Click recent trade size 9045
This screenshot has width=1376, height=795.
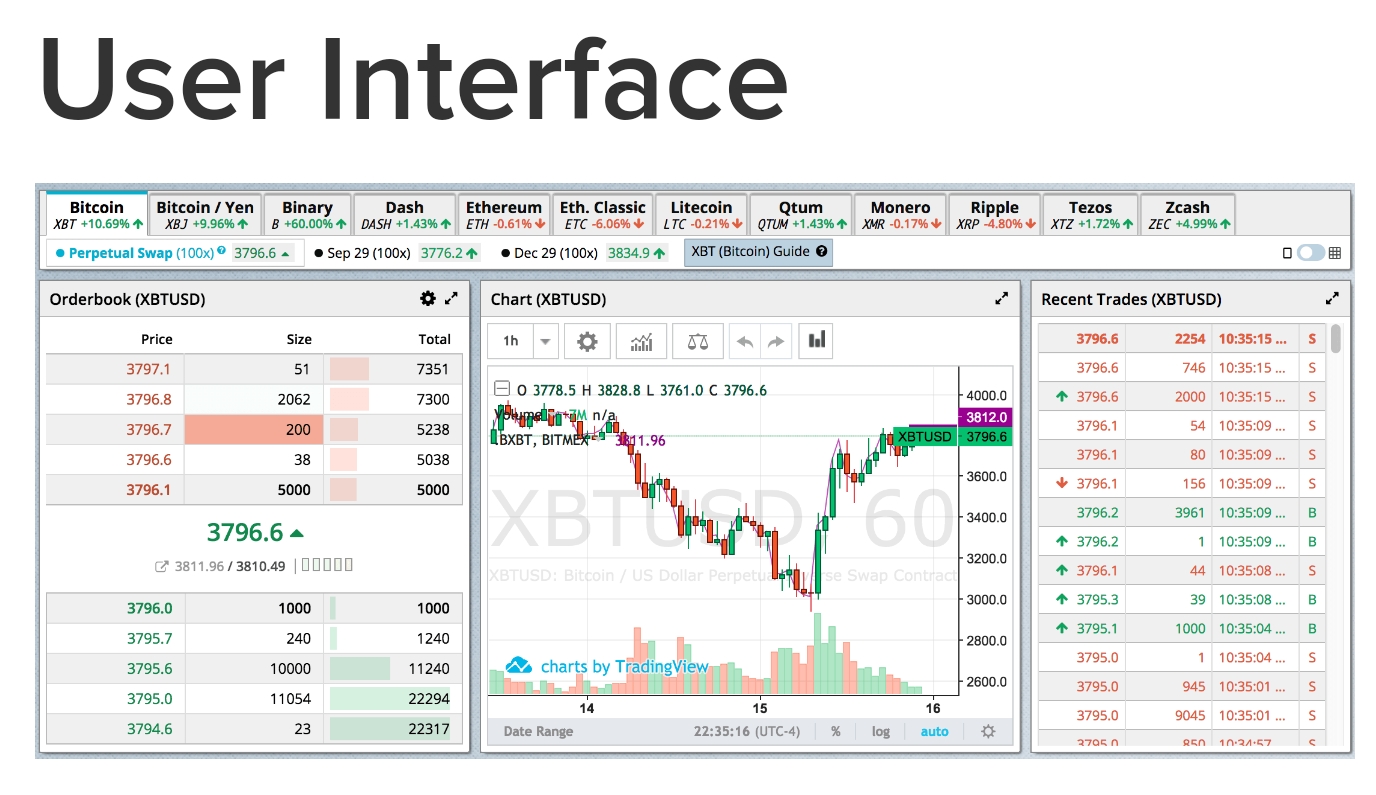[1190, 715]
